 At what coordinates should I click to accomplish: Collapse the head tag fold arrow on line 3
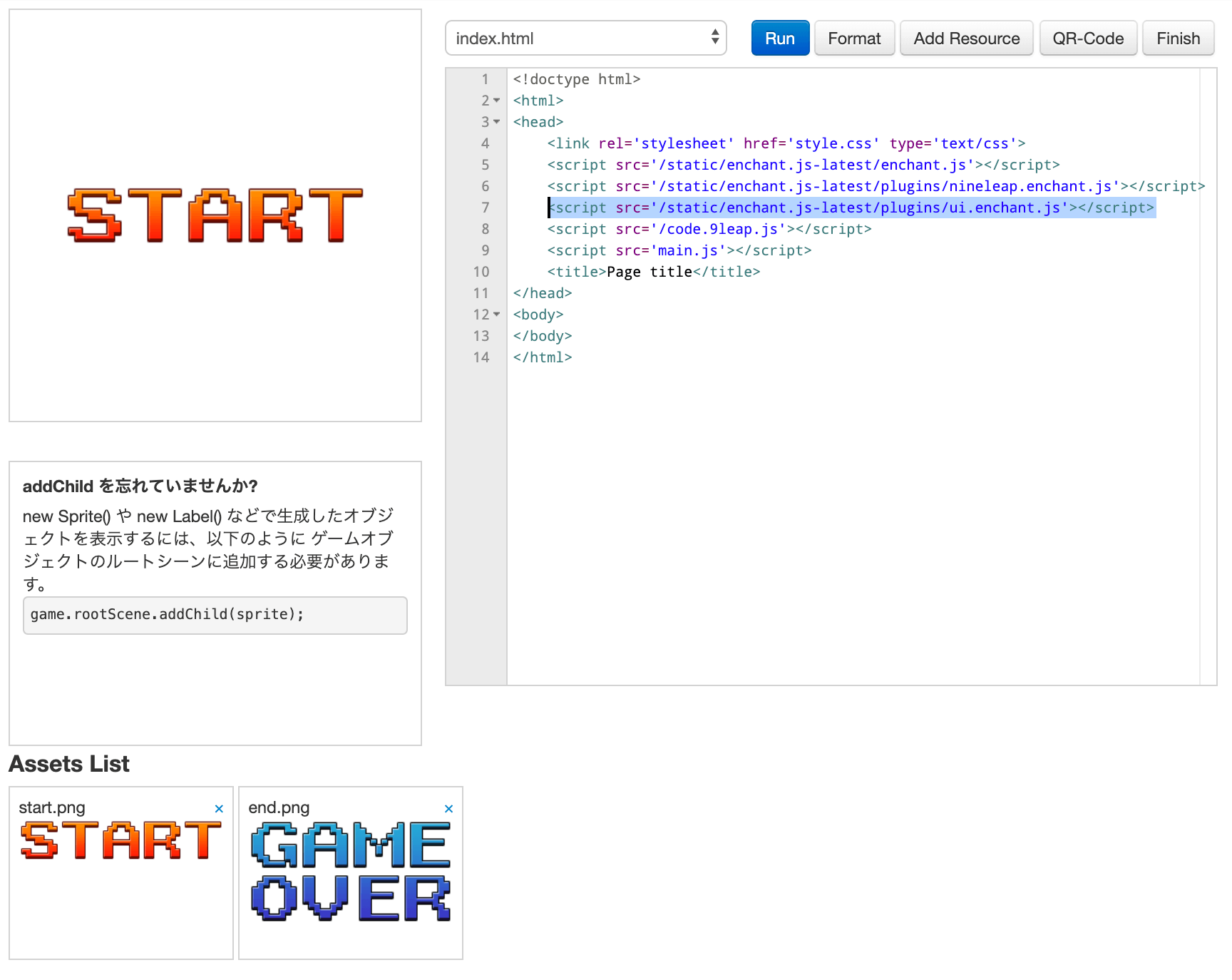497,122
